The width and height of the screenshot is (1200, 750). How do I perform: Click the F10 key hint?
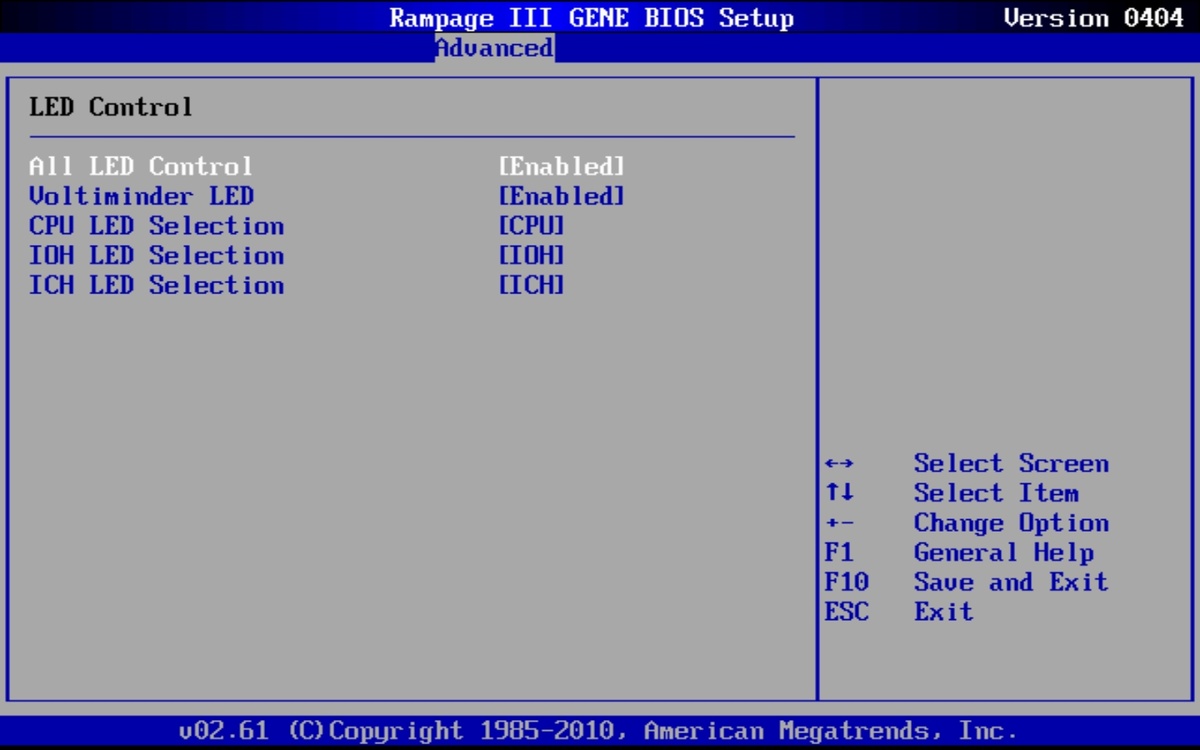tap(846, 582)
